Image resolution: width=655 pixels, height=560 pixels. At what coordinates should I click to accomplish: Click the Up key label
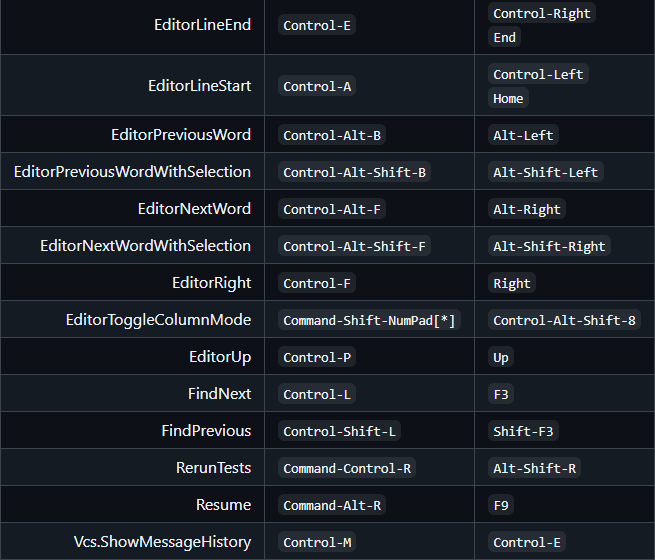pos(501,357)
